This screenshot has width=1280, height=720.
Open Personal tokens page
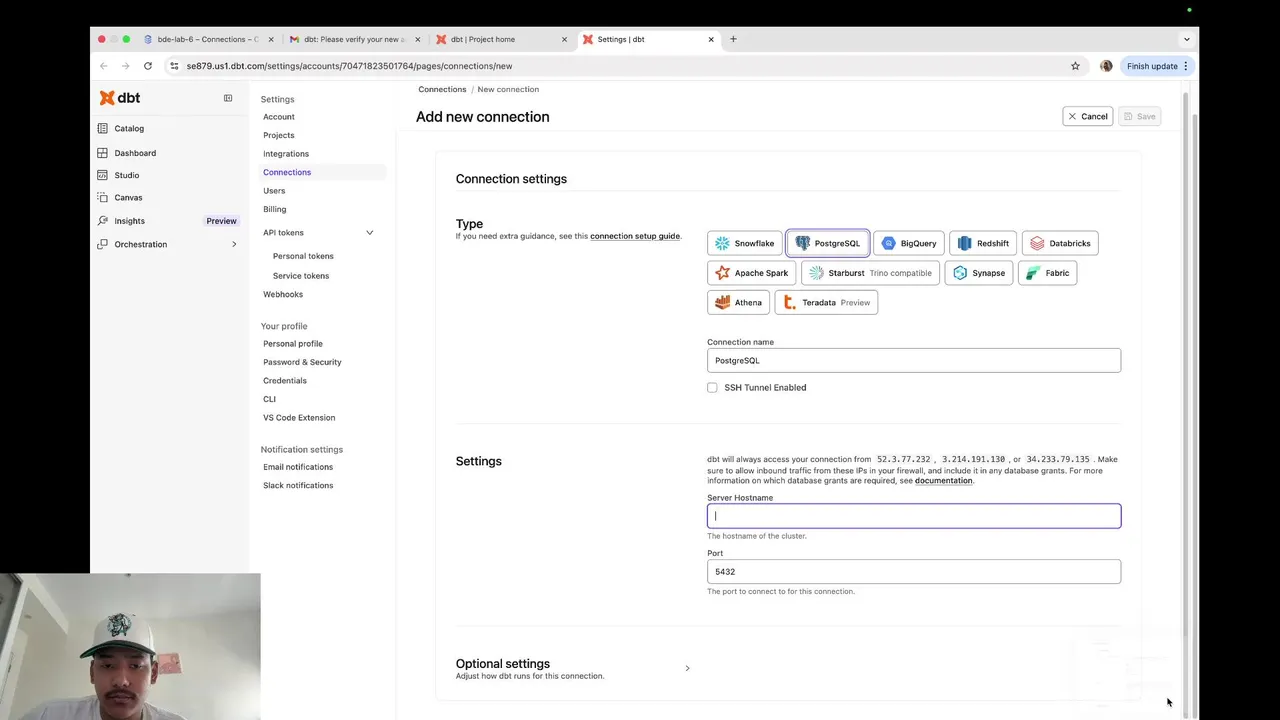pos(303,256)
